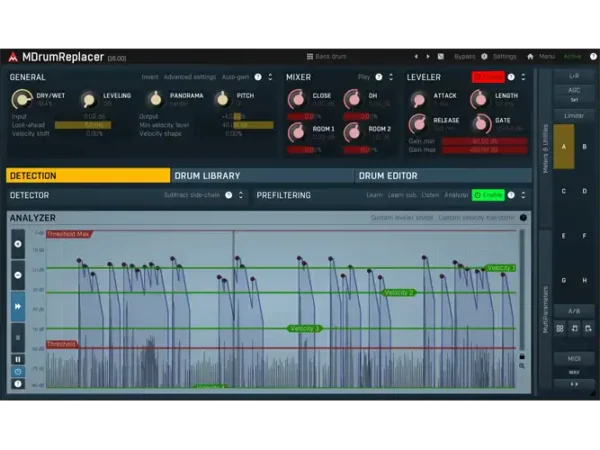Switch to the Drum Library tab
Screen dimensions: 600x450
pyautogui.click(x=262, y=176)
